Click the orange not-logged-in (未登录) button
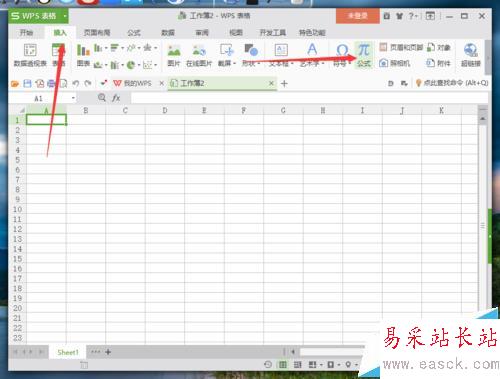This screenshot has height=379, width=500. coord(358,16)
